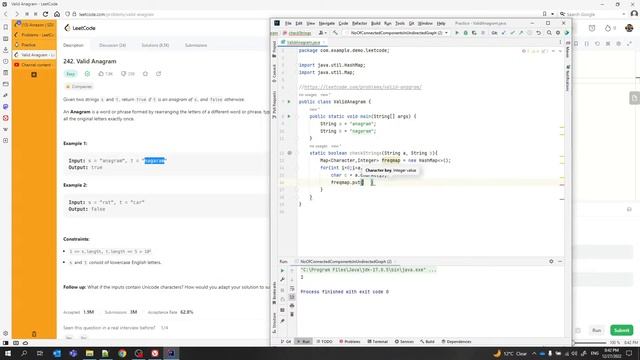Open Project tool window side tab
The height and width of the screenshot is (360, 640).
[274, 49]
